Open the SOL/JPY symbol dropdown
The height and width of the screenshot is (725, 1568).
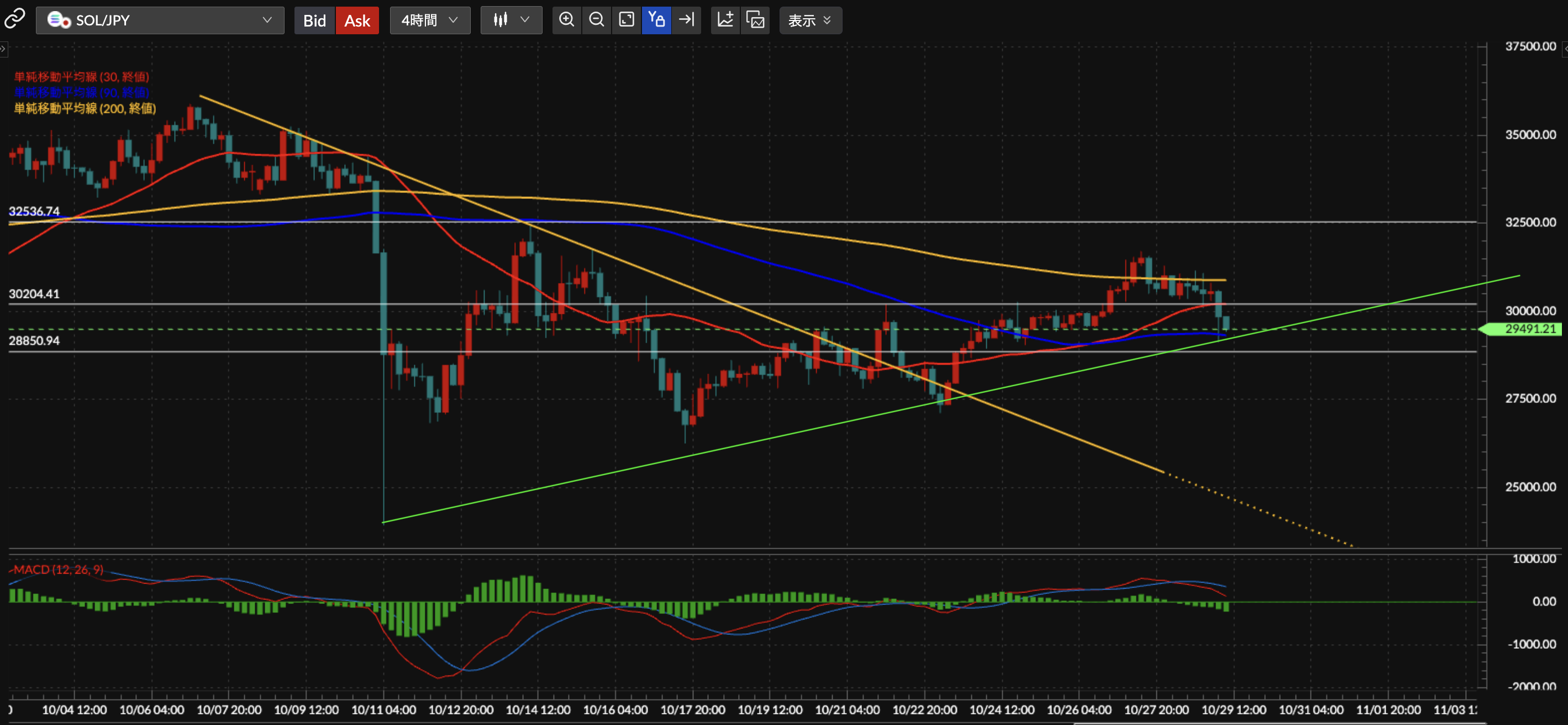(x=160, y=20)
